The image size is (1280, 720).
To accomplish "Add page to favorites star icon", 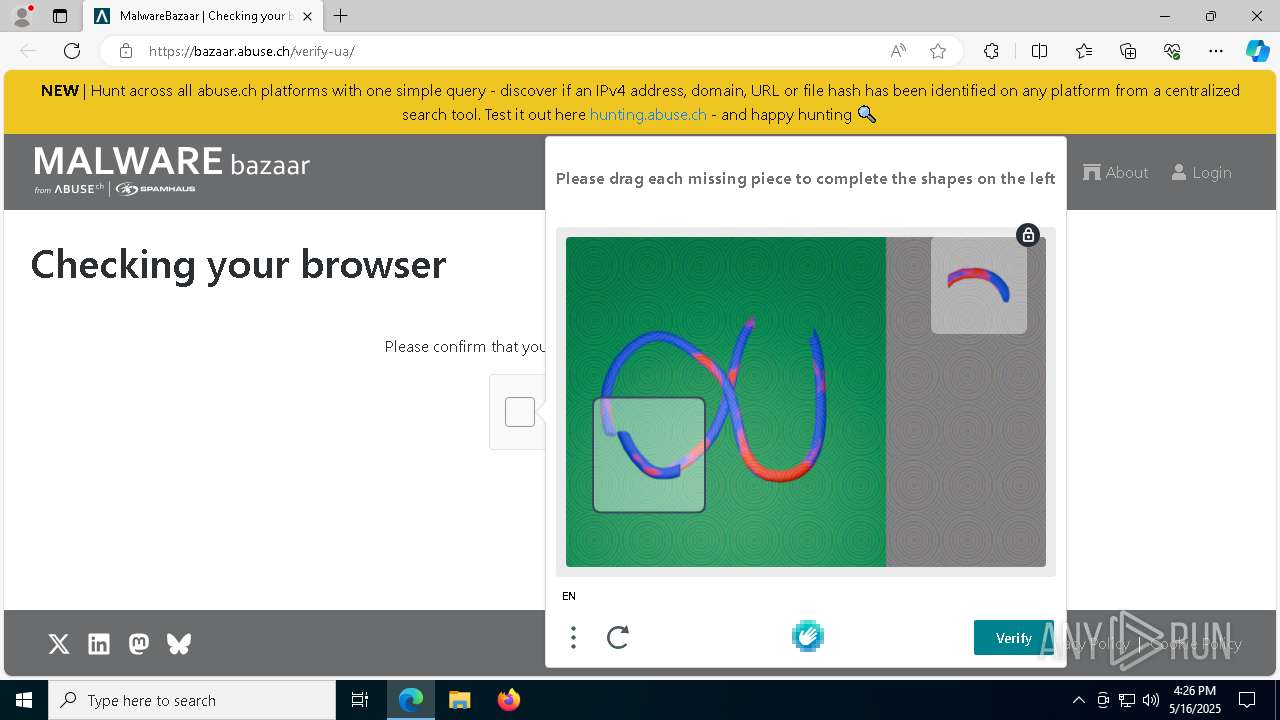I will click(x=938, y=51).
